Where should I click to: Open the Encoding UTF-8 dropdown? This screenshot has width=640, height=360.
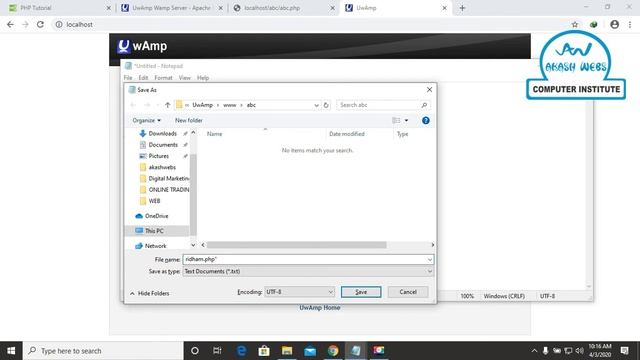[299, 292]
